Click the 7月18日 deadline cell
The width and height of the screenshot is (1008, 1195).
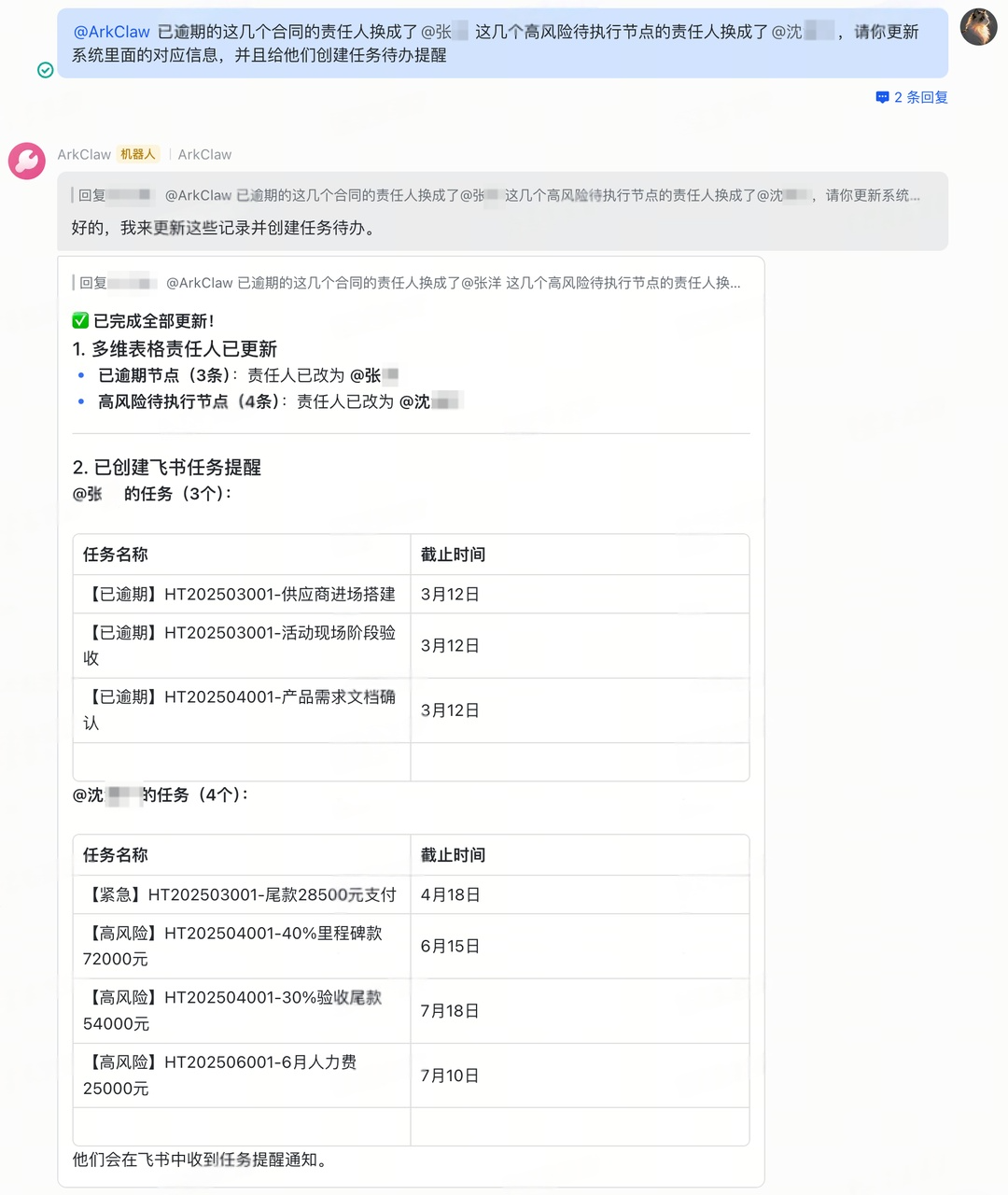click(x=580, y=1011)
